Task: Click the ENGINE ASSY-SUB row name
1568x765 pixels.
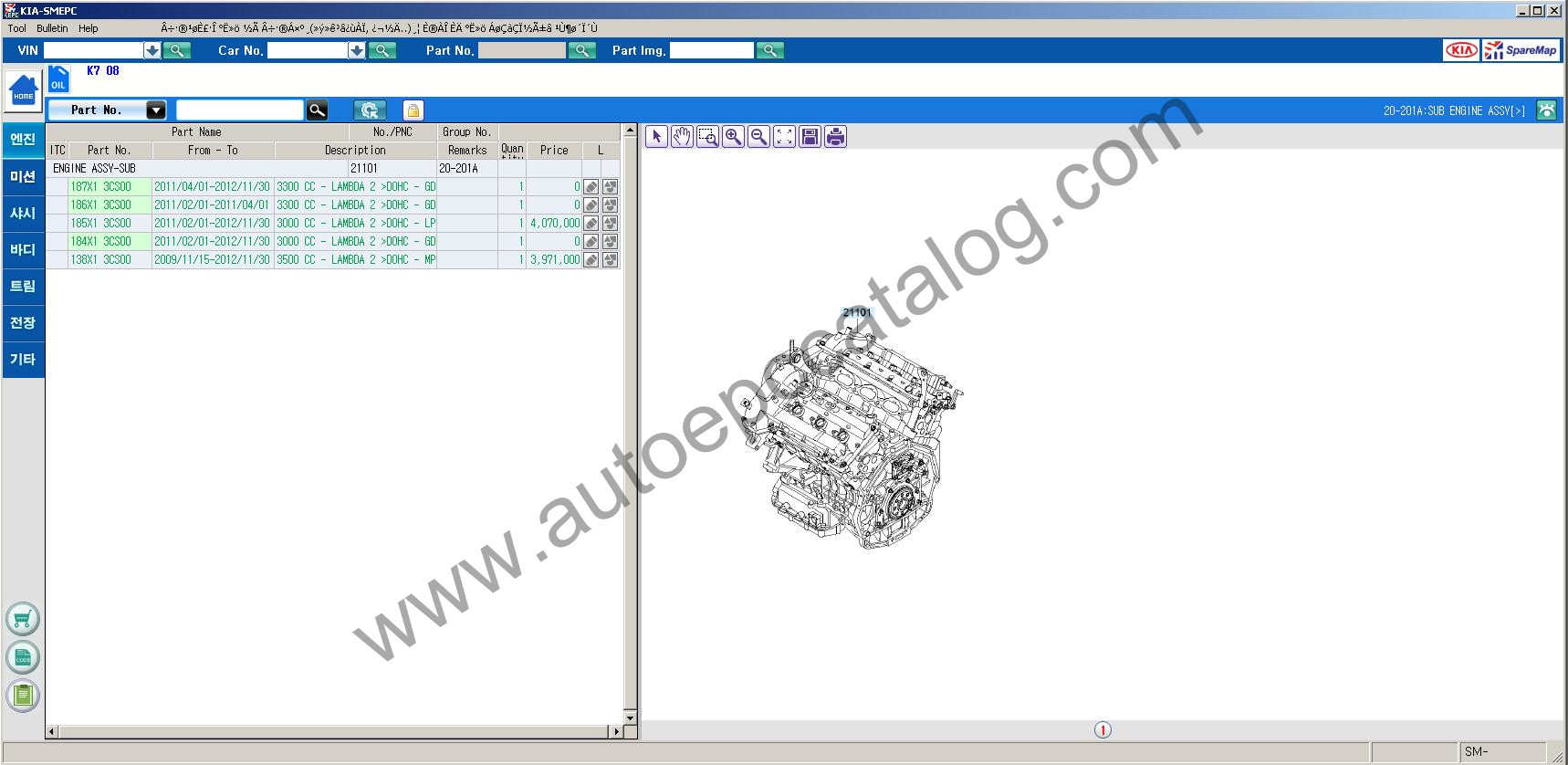Action: point(94,169)
